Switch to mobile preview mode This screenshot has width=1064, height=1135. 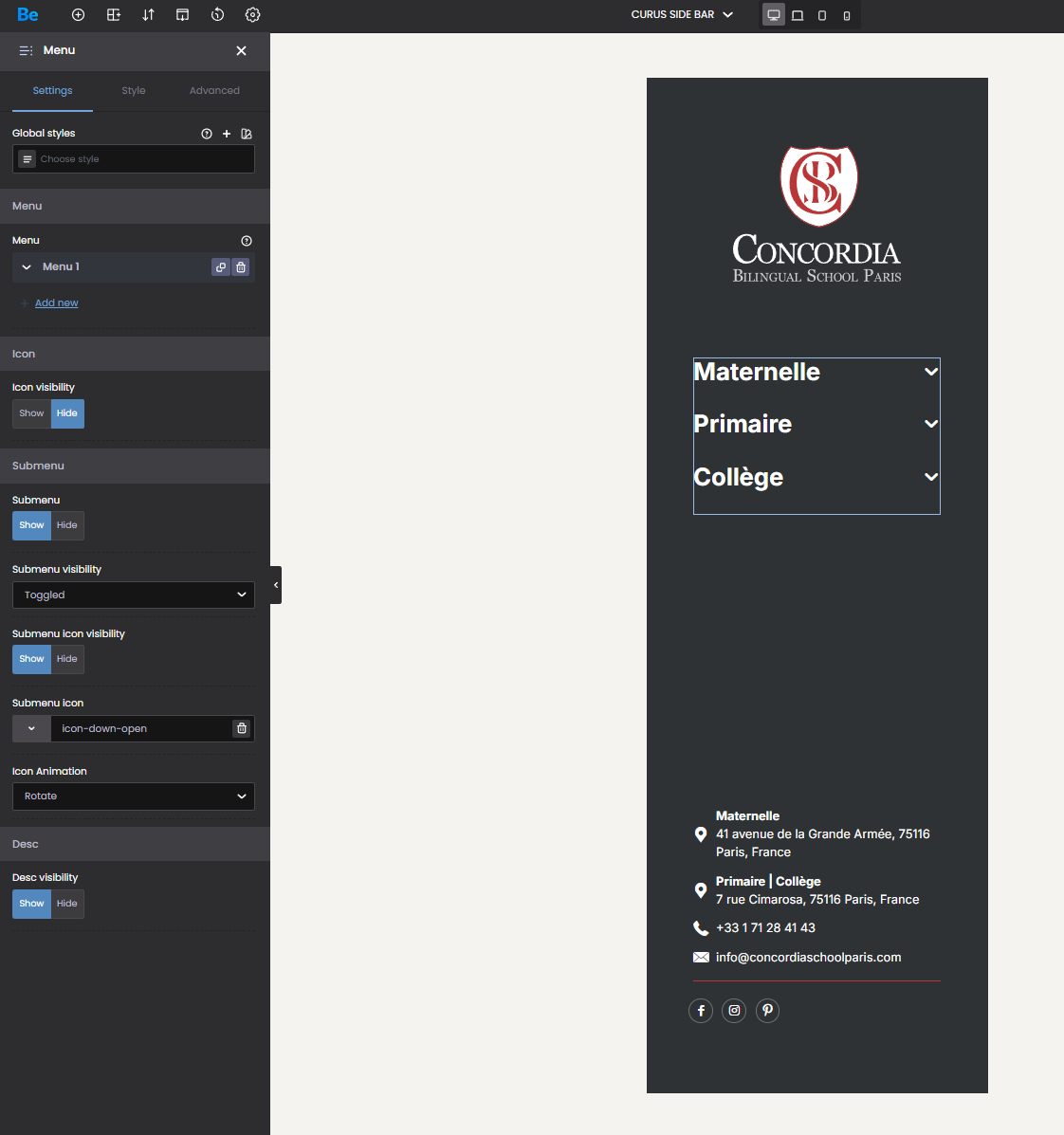click(x=847, y=15)
